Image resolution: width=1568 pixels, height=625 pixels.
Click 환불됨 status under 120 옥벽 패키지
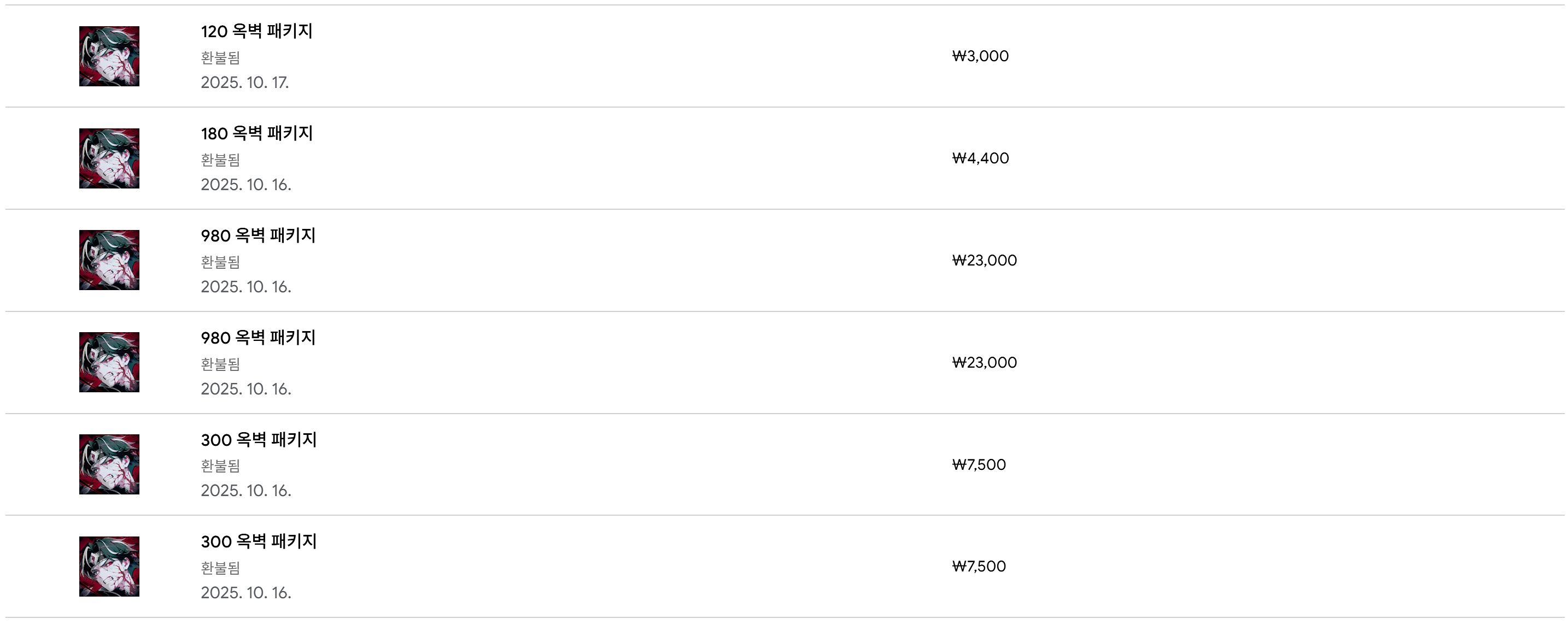220,58
